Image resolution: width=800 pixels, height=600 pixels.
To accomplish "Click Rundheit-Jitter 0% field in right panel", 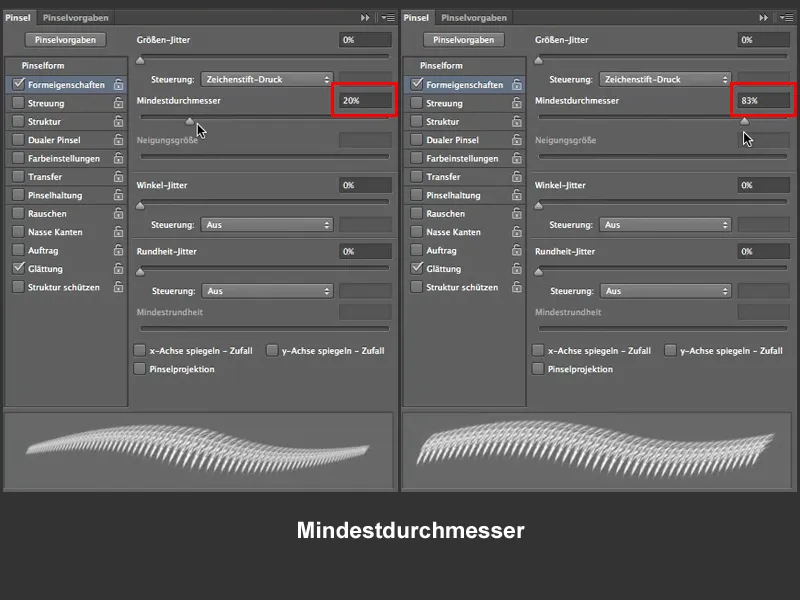I will pos(764,251).
